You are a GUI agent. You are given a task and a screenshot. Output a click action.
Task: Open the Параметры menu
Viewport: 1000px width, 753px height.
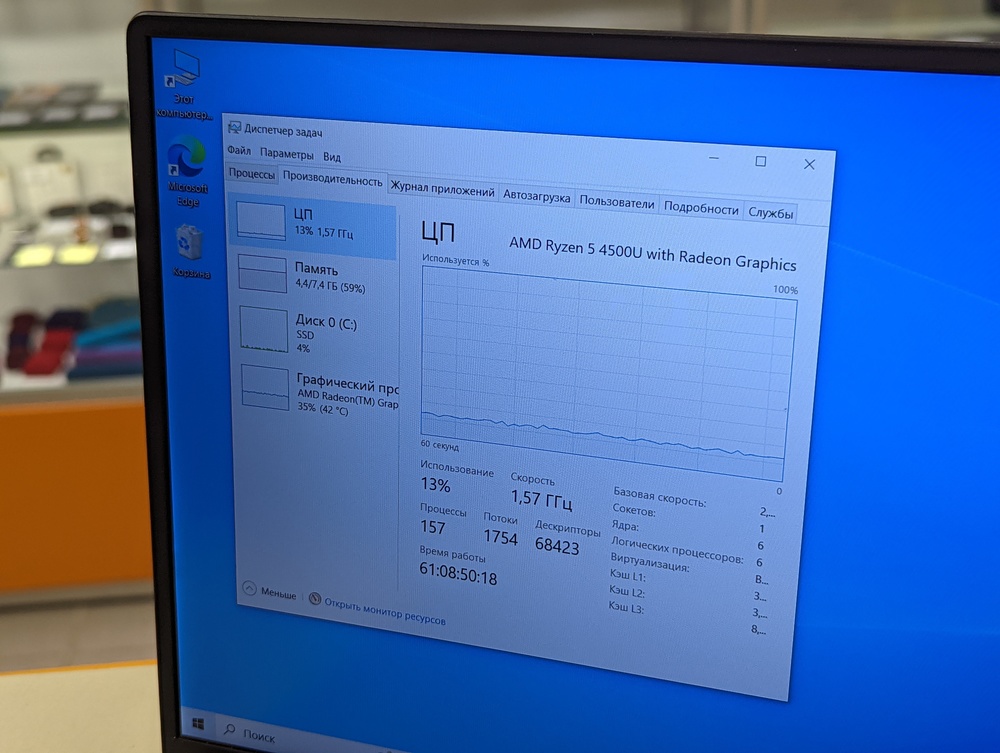pos(286,154)
